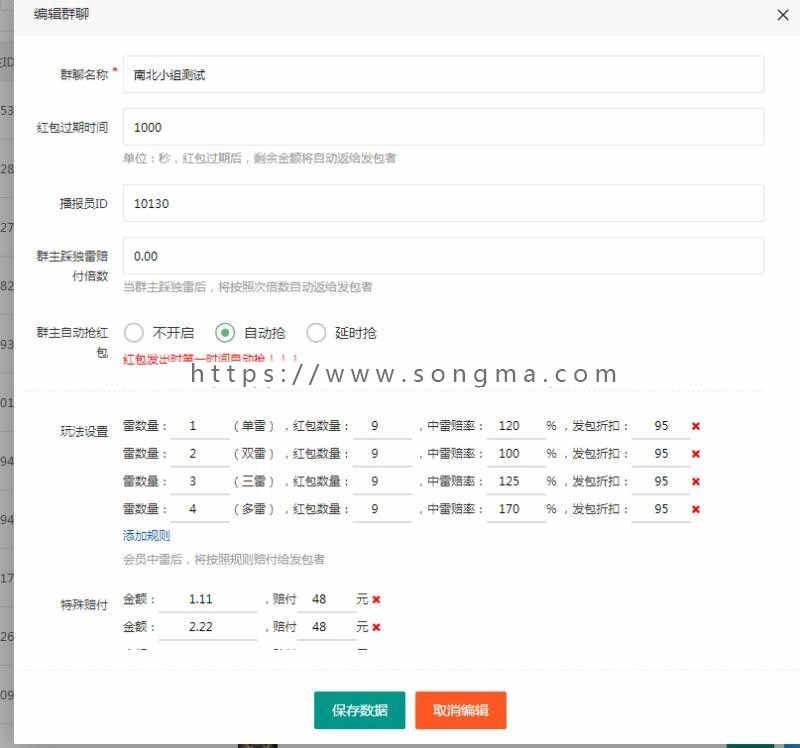Edit 雷数量 field of 单雷 row
This screenshot has height=748, width=800.
coord(200,426)
